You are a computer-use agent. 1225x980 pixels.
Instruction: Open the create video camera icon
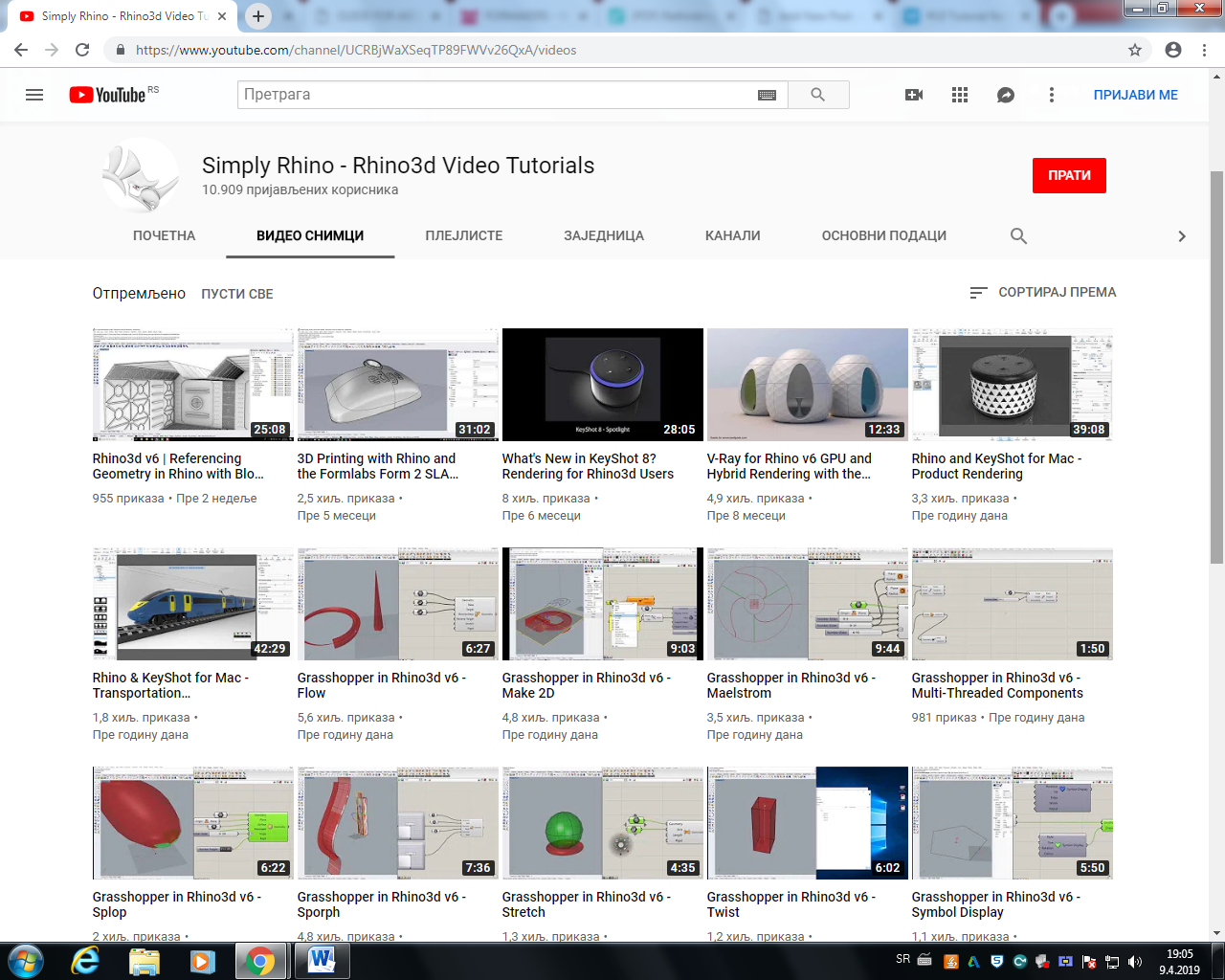pyautogui.click(x=914, y=95)
